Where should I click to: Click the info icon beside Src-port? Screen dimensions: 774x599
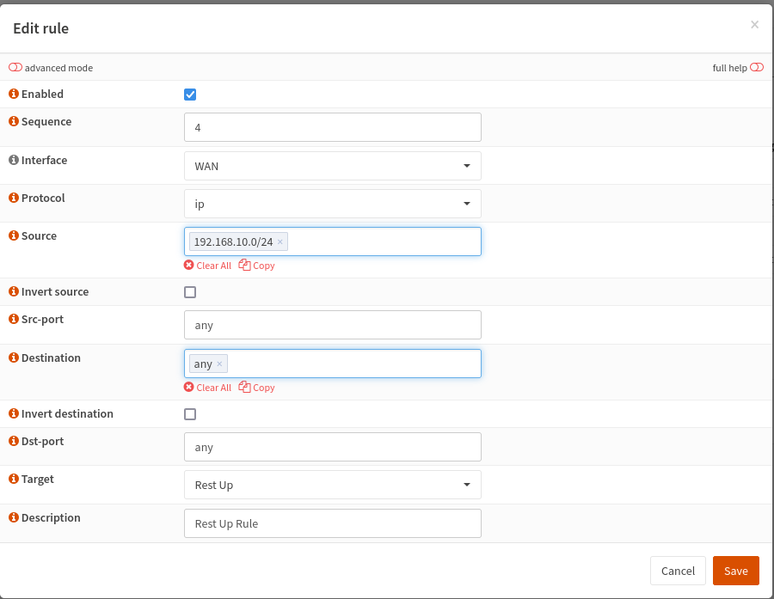coord(14,319)
